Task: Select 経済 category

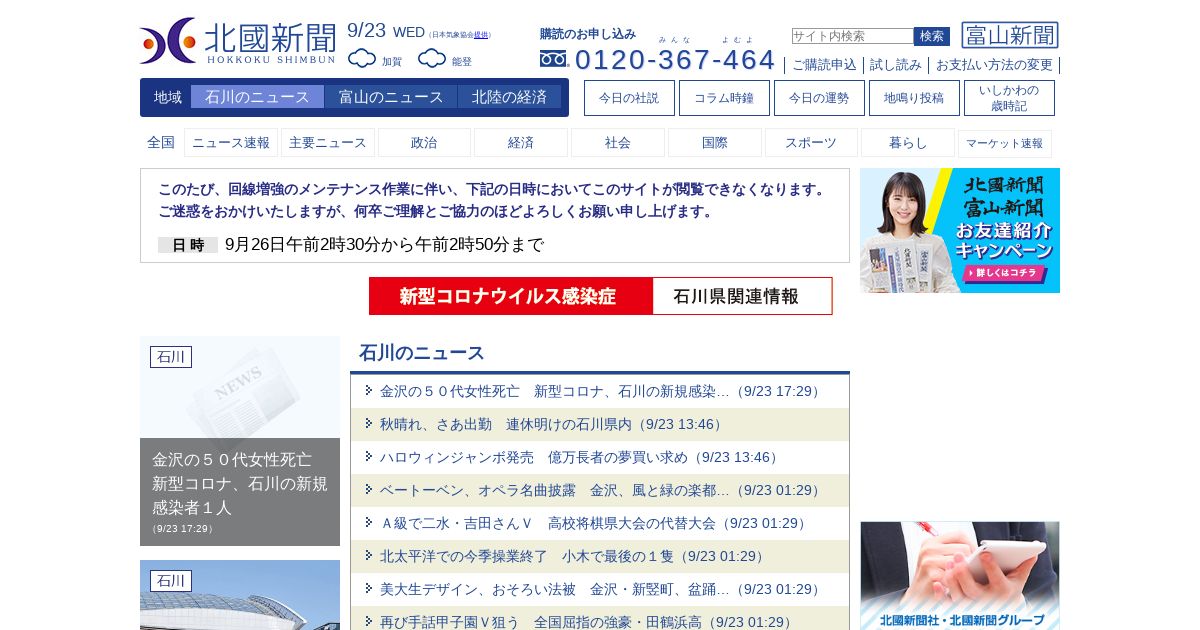Action: [521, 143]
